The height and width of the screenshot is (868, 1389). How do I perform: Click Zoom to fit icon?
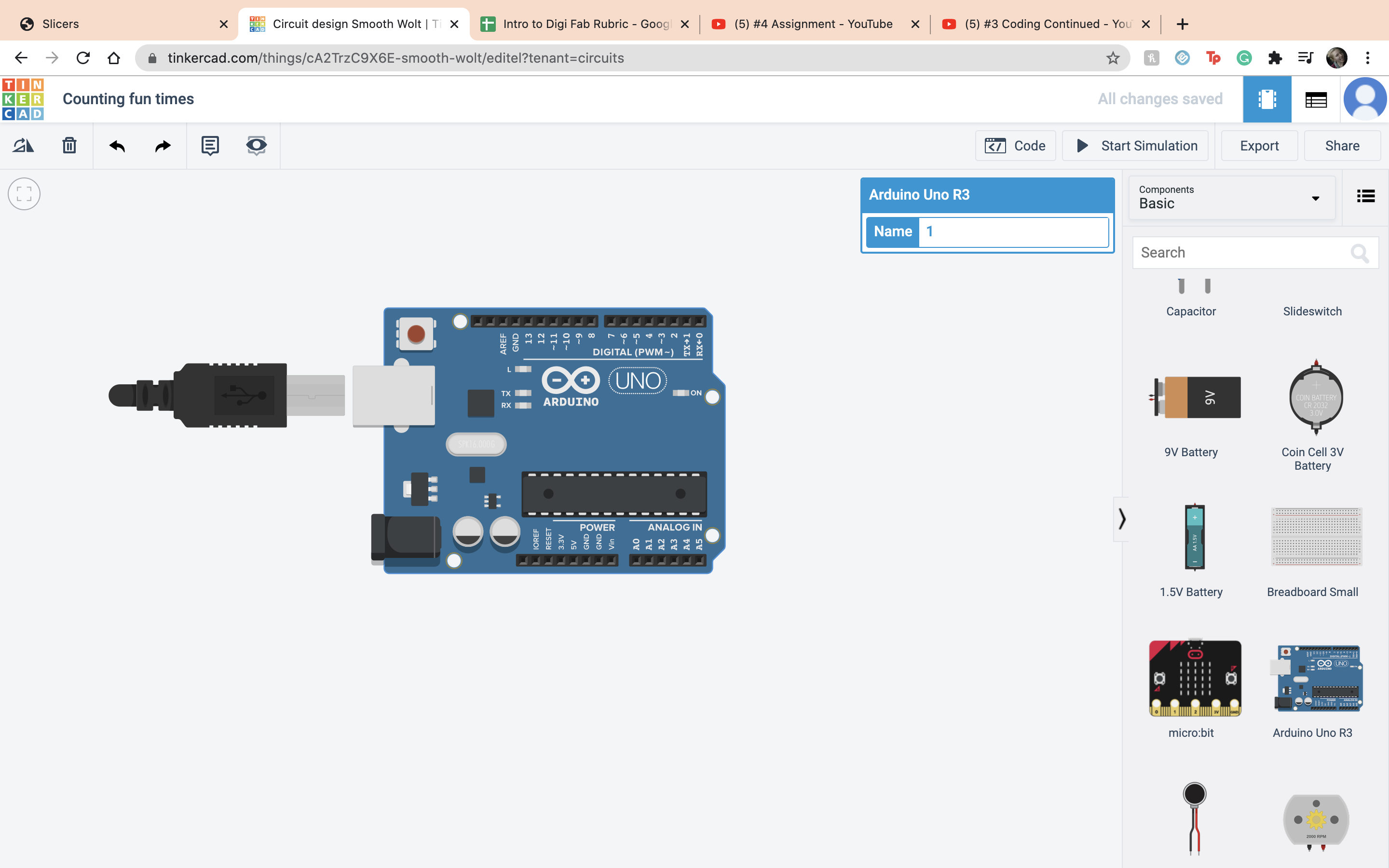click(x=24, y=194)
